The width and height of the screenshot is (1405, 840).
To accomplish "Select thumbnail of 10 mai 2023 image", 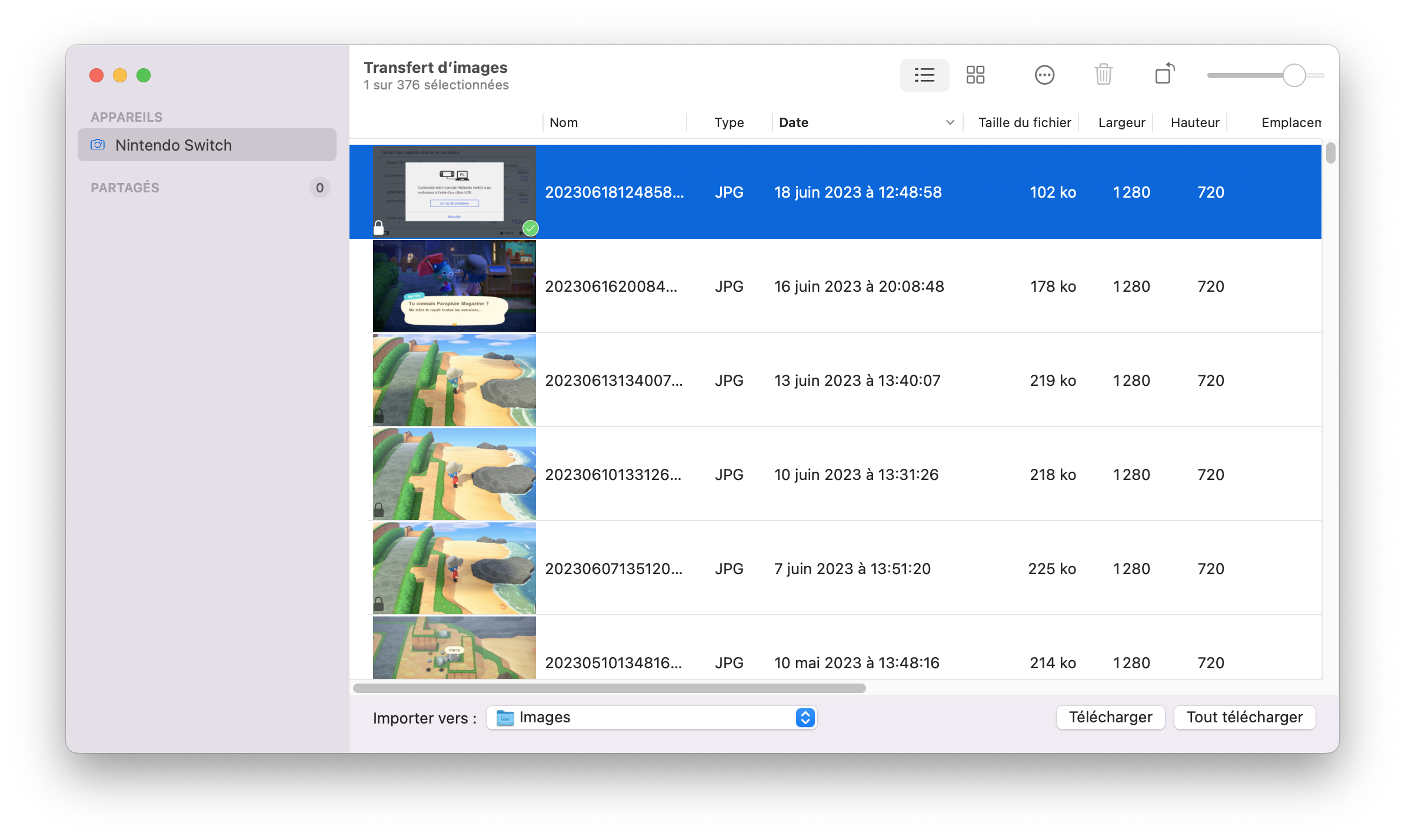I will coord(454,648).
